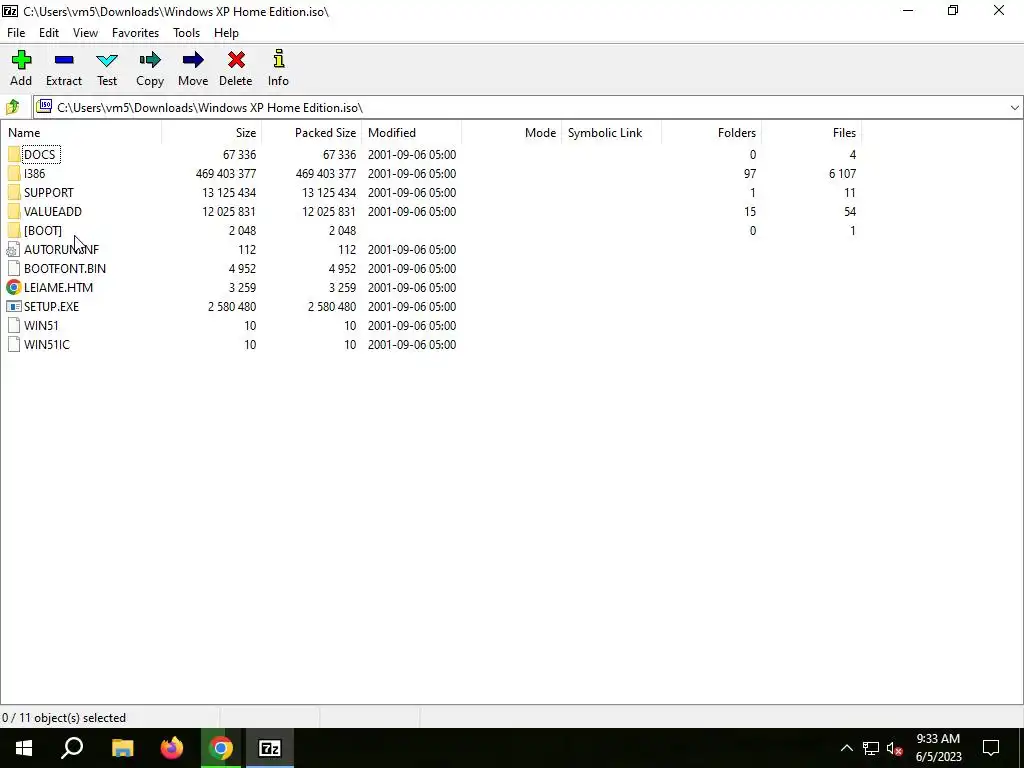
Task: Select the DOCS folder icon
Action: (x=14, y=155)
